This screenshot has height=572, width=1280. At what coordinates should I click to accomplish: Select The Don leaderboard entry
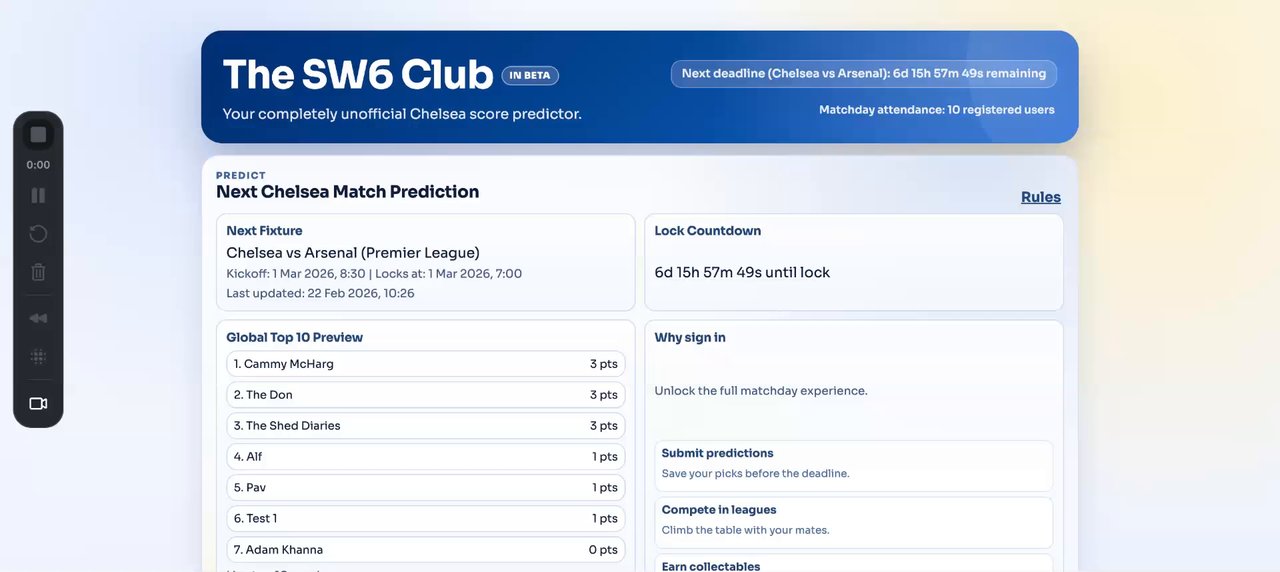425,395
